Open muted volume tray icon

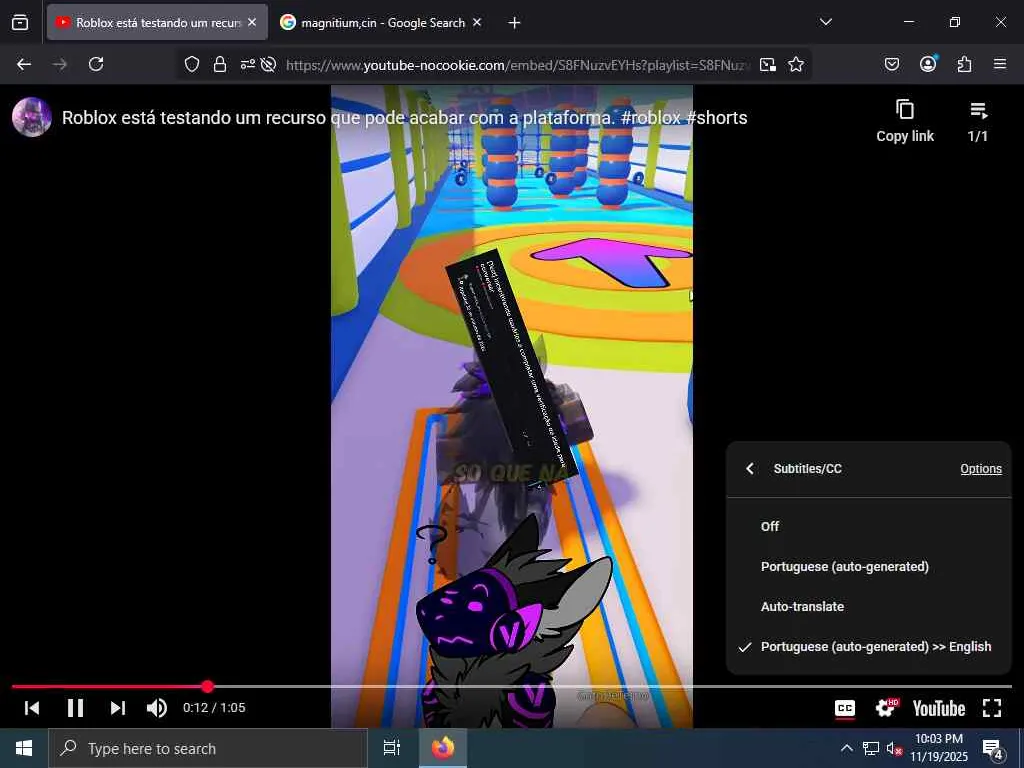click(893, 748)
